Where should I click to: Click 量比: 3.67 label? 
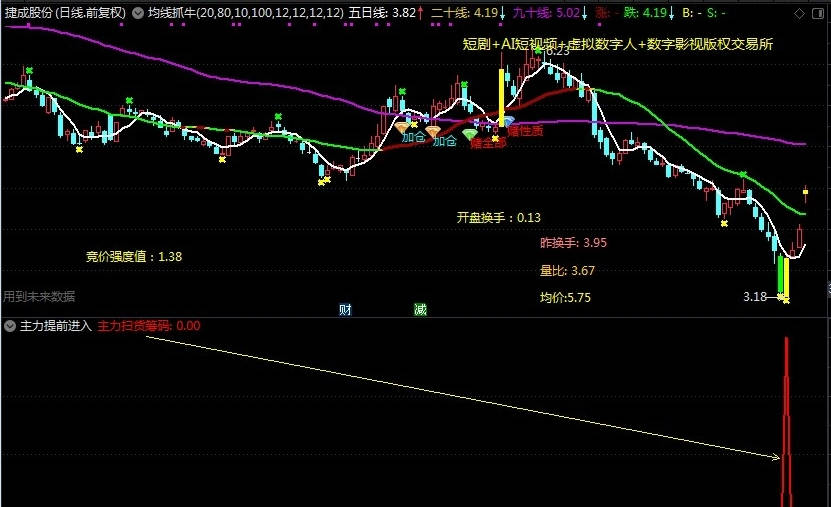pos(567,271)
